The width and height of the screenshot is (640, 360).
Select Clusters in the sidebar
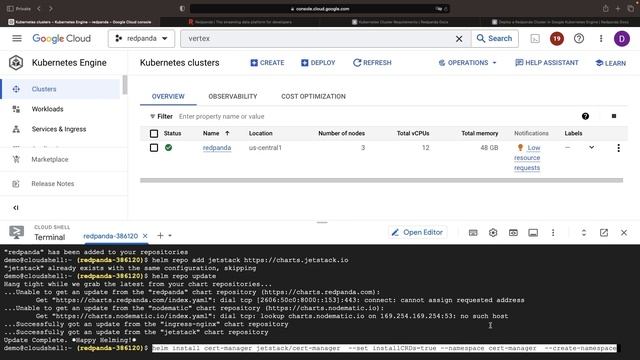click(x=61, y=89)
